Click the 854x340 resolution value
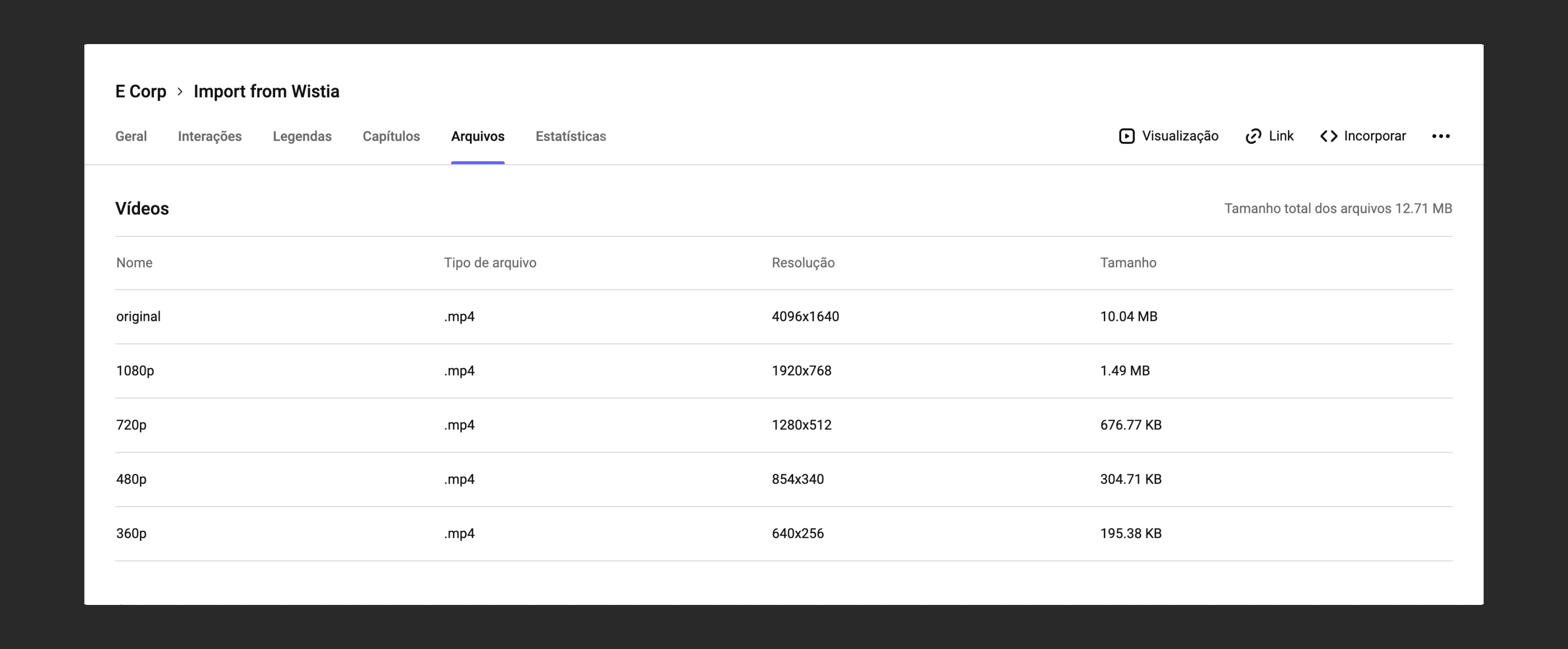Image resolution: width=1568 pixels, height=649 pixels. [x=798, y=479]
